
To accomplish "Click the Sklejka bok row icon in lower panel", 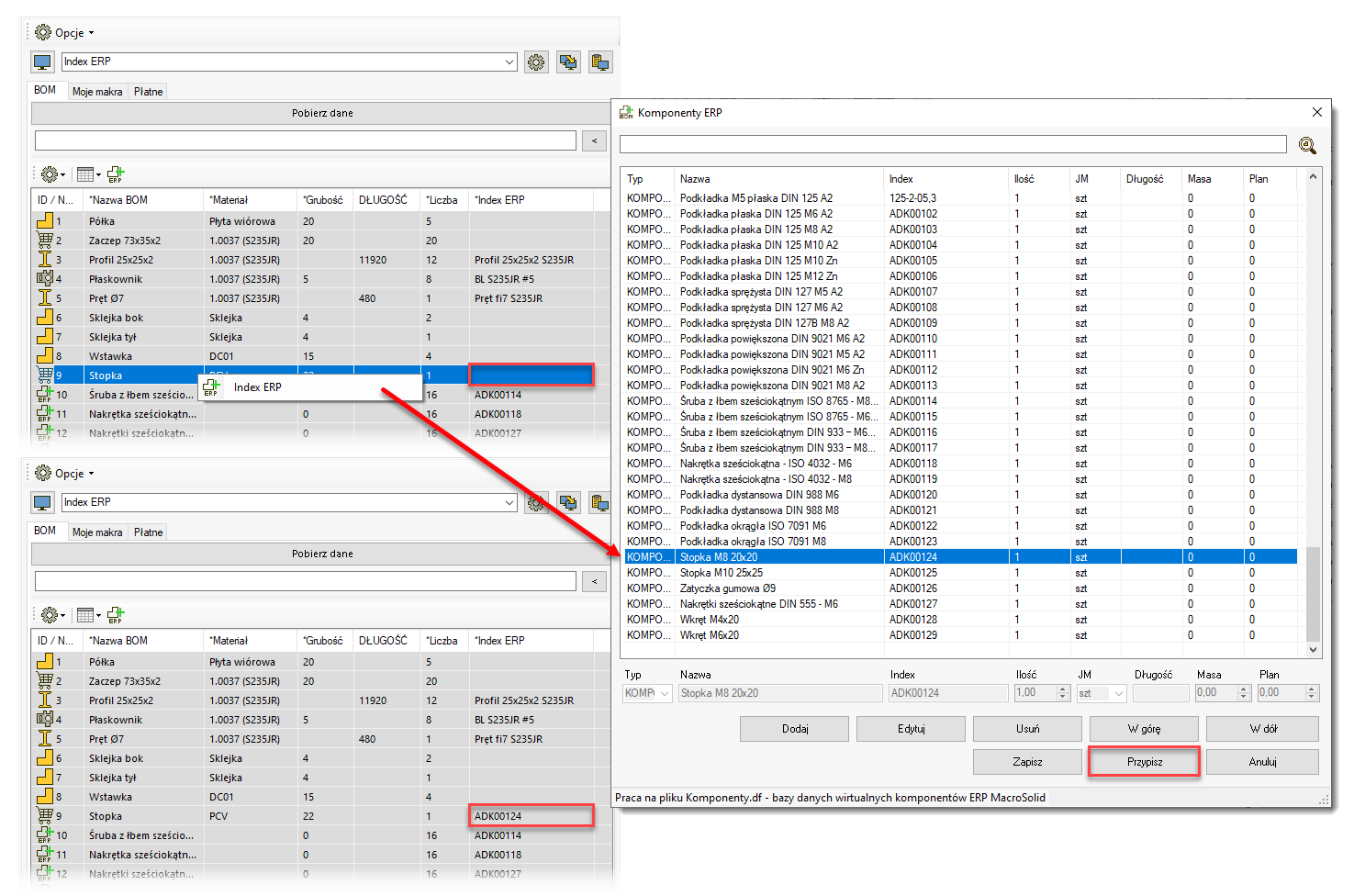I will [45, 758].
